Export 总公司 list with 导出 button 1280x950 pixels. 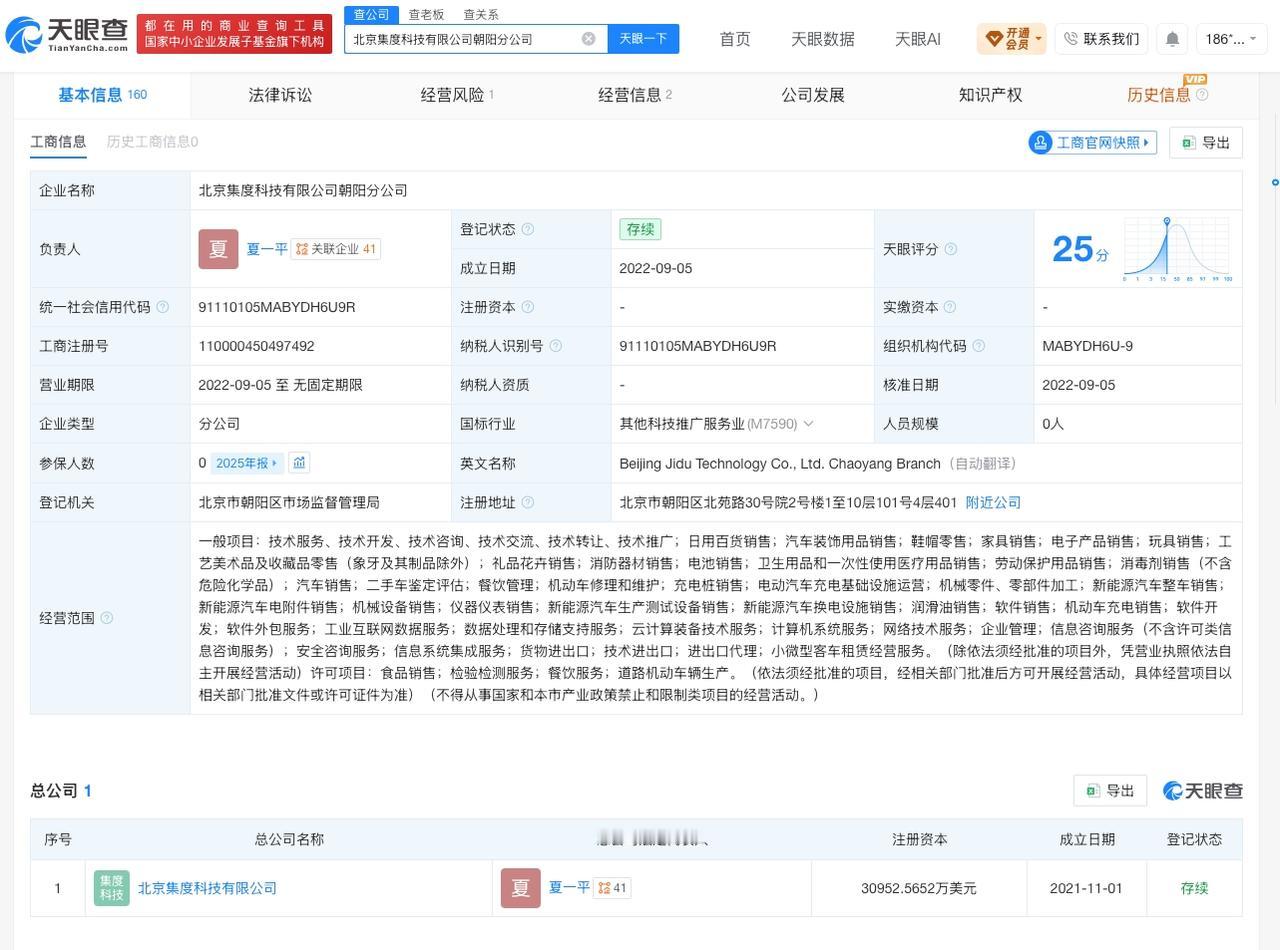1110,791
